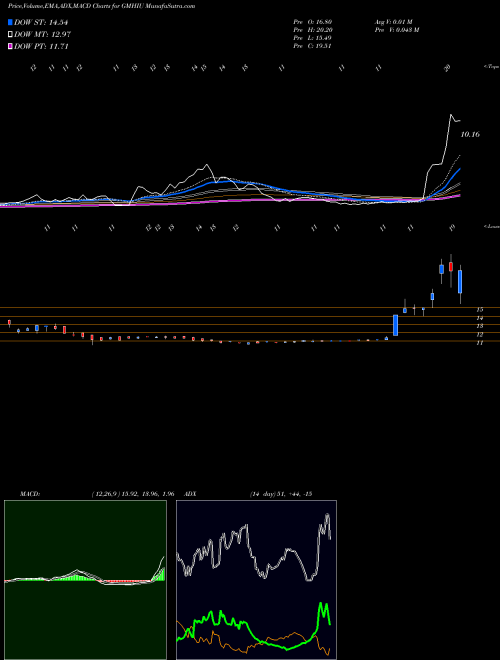Screen dimensions: 500x660
Task: Click the ADX values '(14 day) 51, +44, -15'
Action: click(x=281, y=494)
